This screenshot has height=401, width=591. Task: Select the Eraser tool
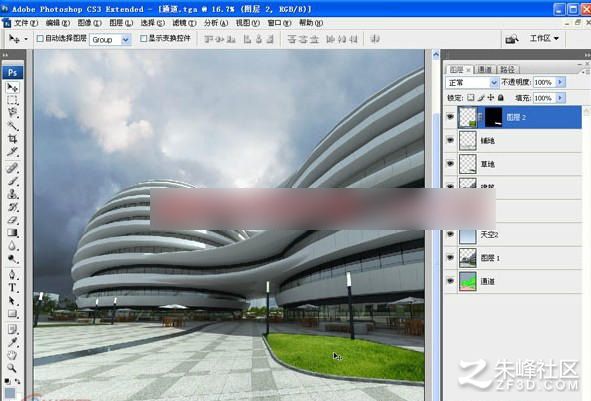[12, 220]
